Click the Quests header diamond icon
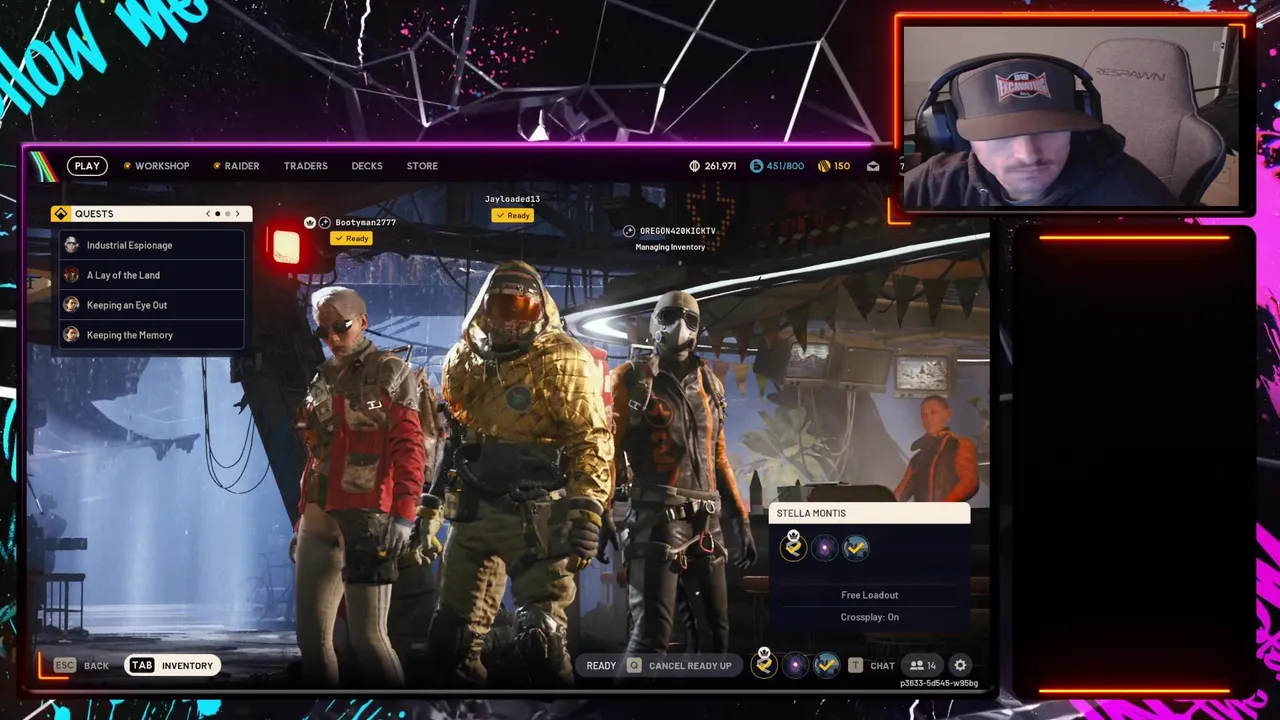 point(61,214)
